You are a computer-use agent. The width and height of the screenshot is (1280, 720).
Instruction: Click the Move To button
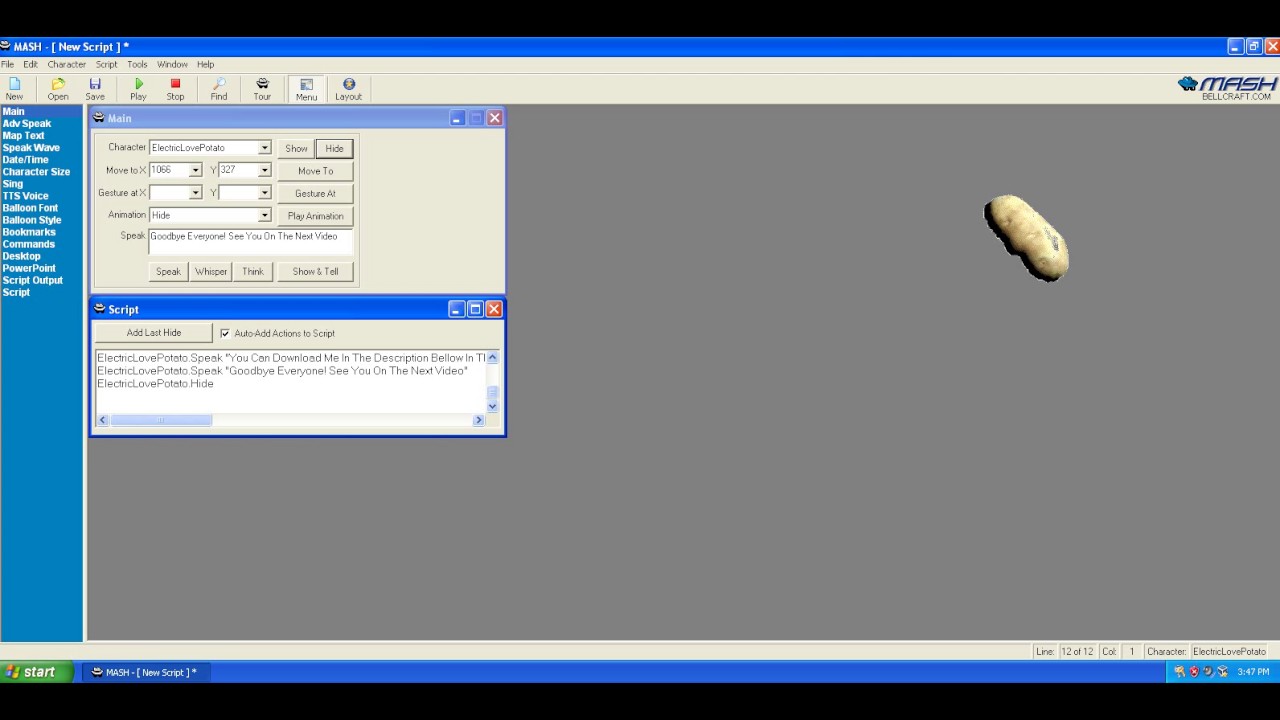click(315, 171)
